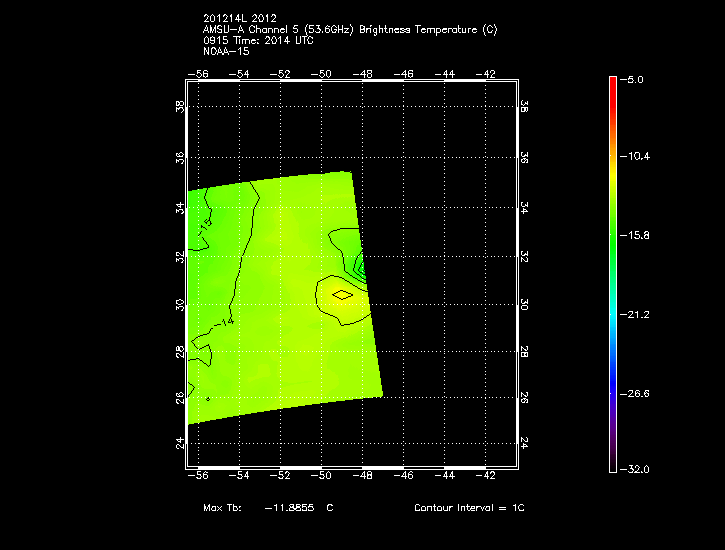This screenshot has width=725, height=550.
Task: Click the diamond-shaped contour at the warm core
Action: (x=342, y=294)
